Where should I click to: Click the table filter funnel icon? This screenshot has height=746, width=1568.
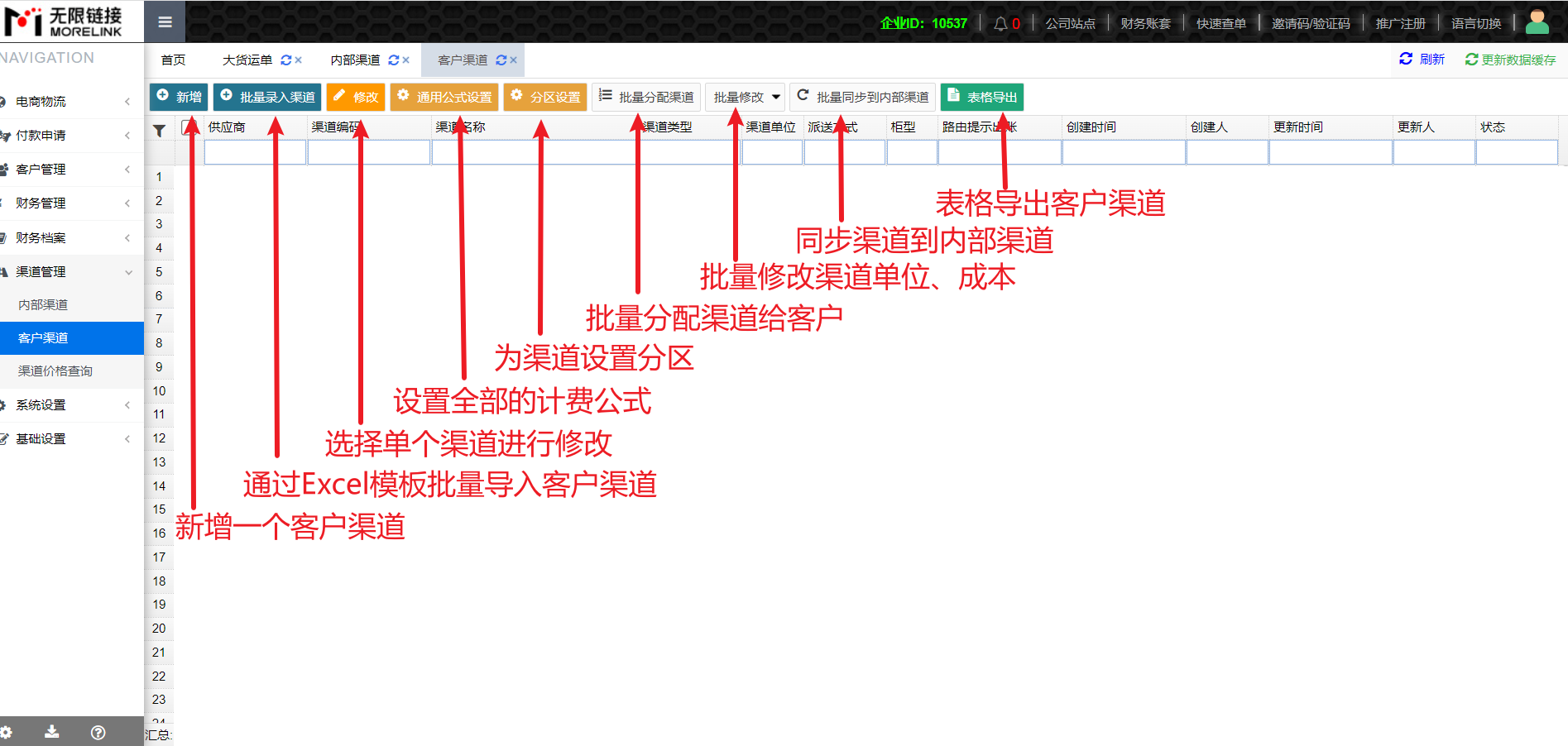pyautogui.click(x=160, y=130)
